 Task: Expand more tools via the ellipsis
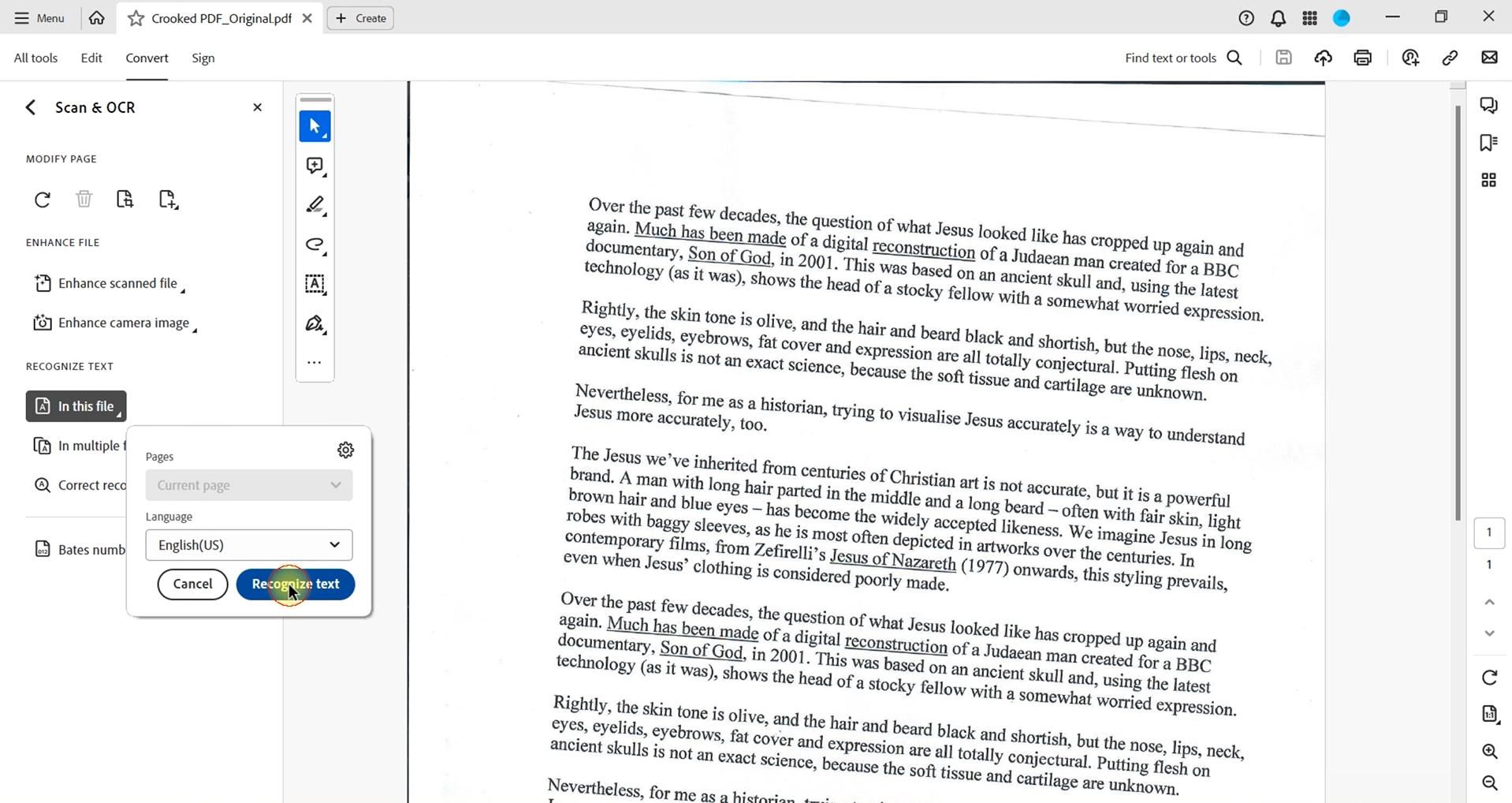click(314, 361)
